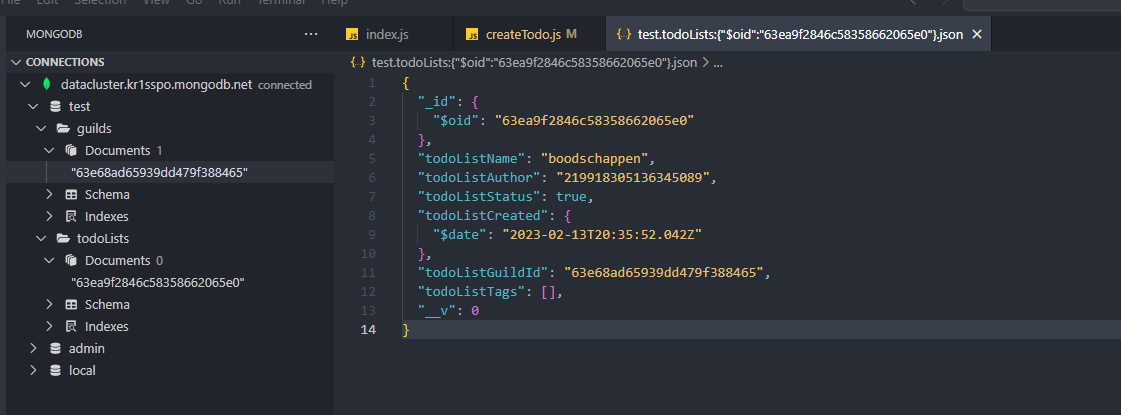Expand Schema under todoLists collection
This screenshot has width=1121, height=415.
(49, 304)
